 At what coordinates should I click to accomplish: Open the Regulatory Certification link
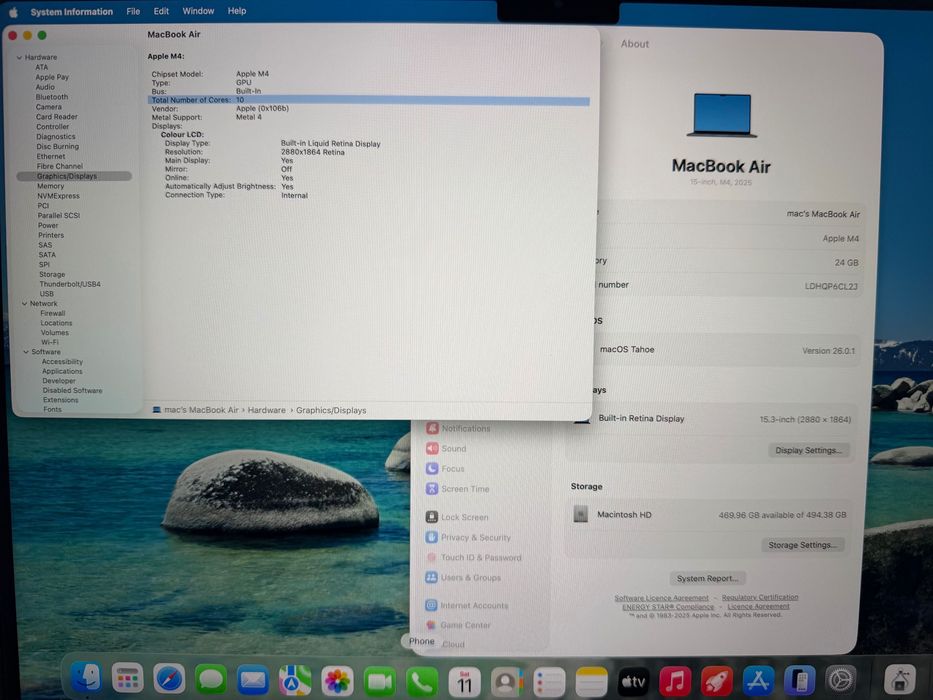pos(760,597)
